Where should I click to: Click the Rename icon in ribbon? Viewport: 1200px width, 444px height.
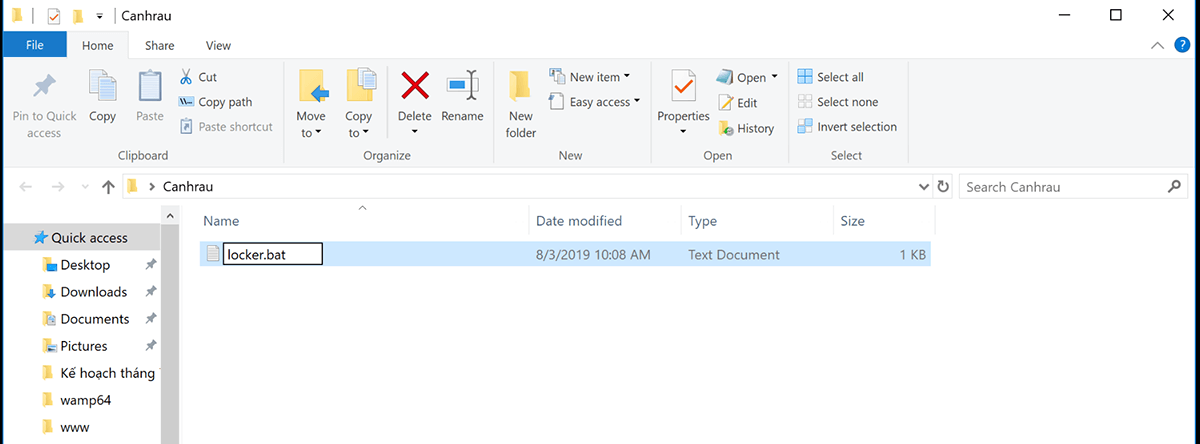(462, 88)
